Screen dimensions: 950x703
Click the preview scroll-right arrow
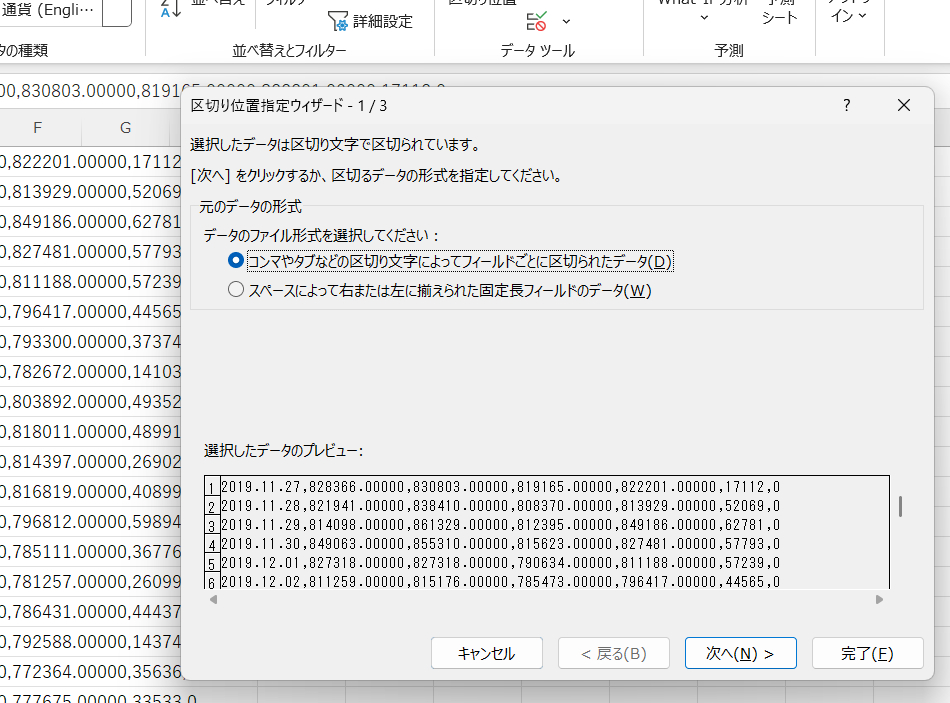tap(879, 599)
